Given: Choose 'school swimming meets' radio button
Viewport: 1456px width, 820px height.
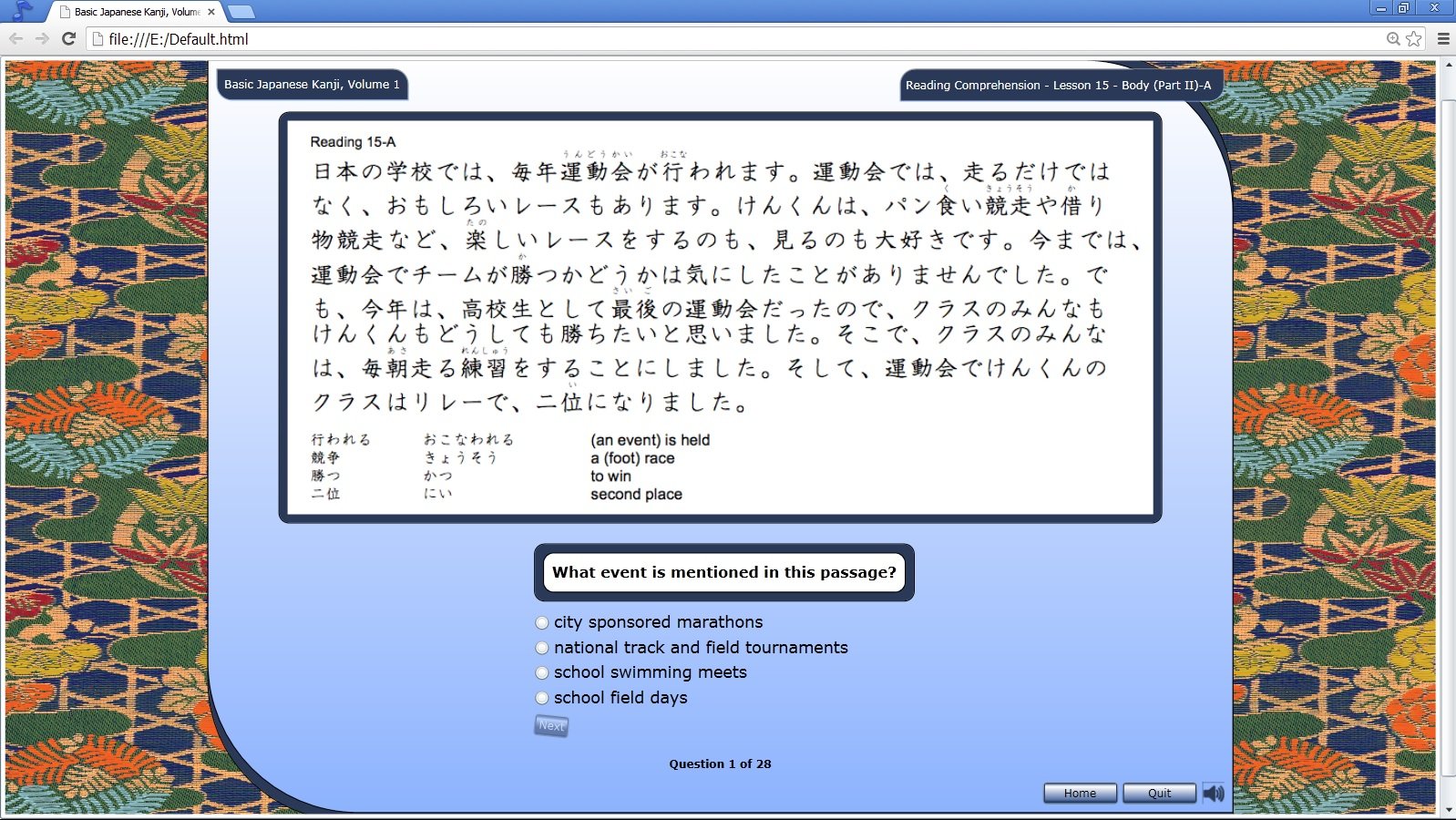Looking at the screenshot, I should pyautogui.click(x=542, y=672).
